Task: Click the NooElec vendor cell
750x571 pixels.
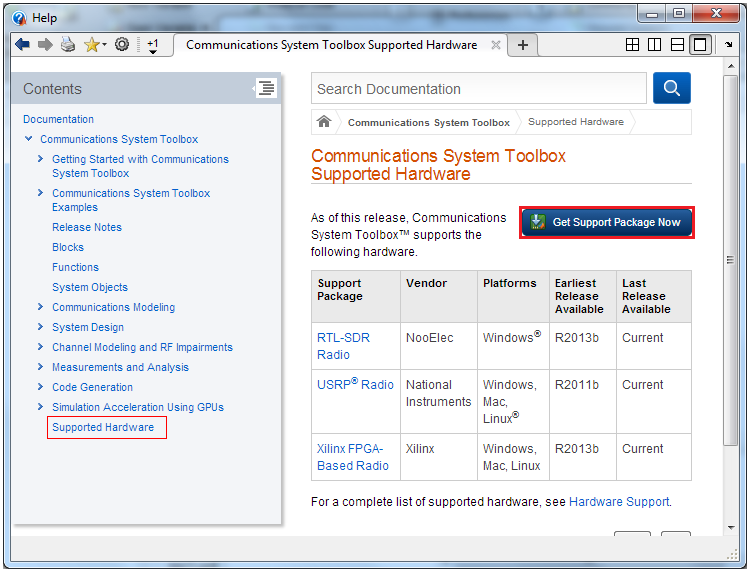Action: tap(439, 346)
